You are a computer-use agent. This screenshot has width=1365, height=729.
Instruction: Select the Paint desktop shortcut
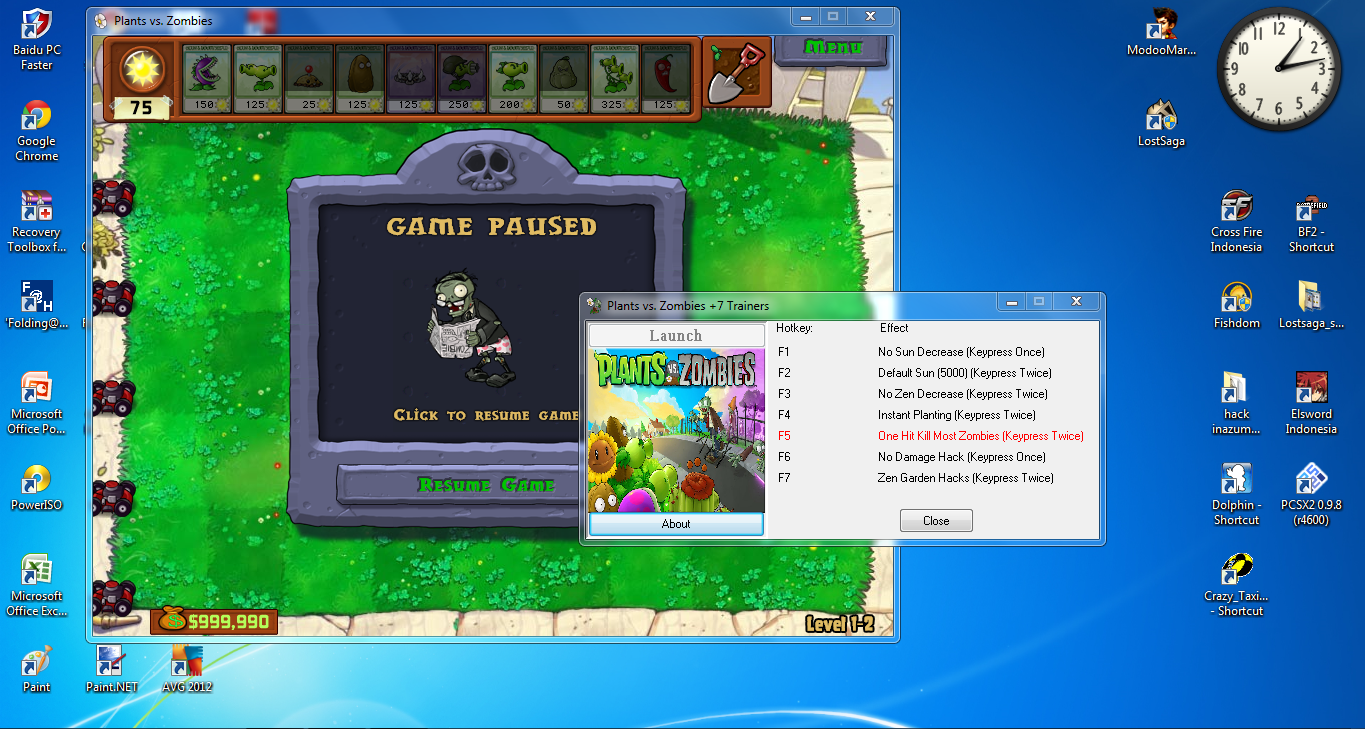coord(37,670)
